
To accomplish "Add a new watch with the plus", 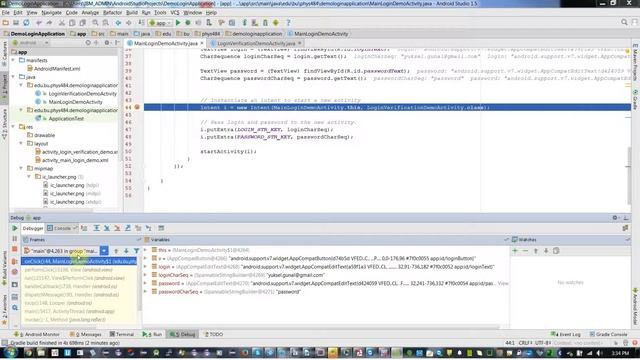I will coord(515,251).
